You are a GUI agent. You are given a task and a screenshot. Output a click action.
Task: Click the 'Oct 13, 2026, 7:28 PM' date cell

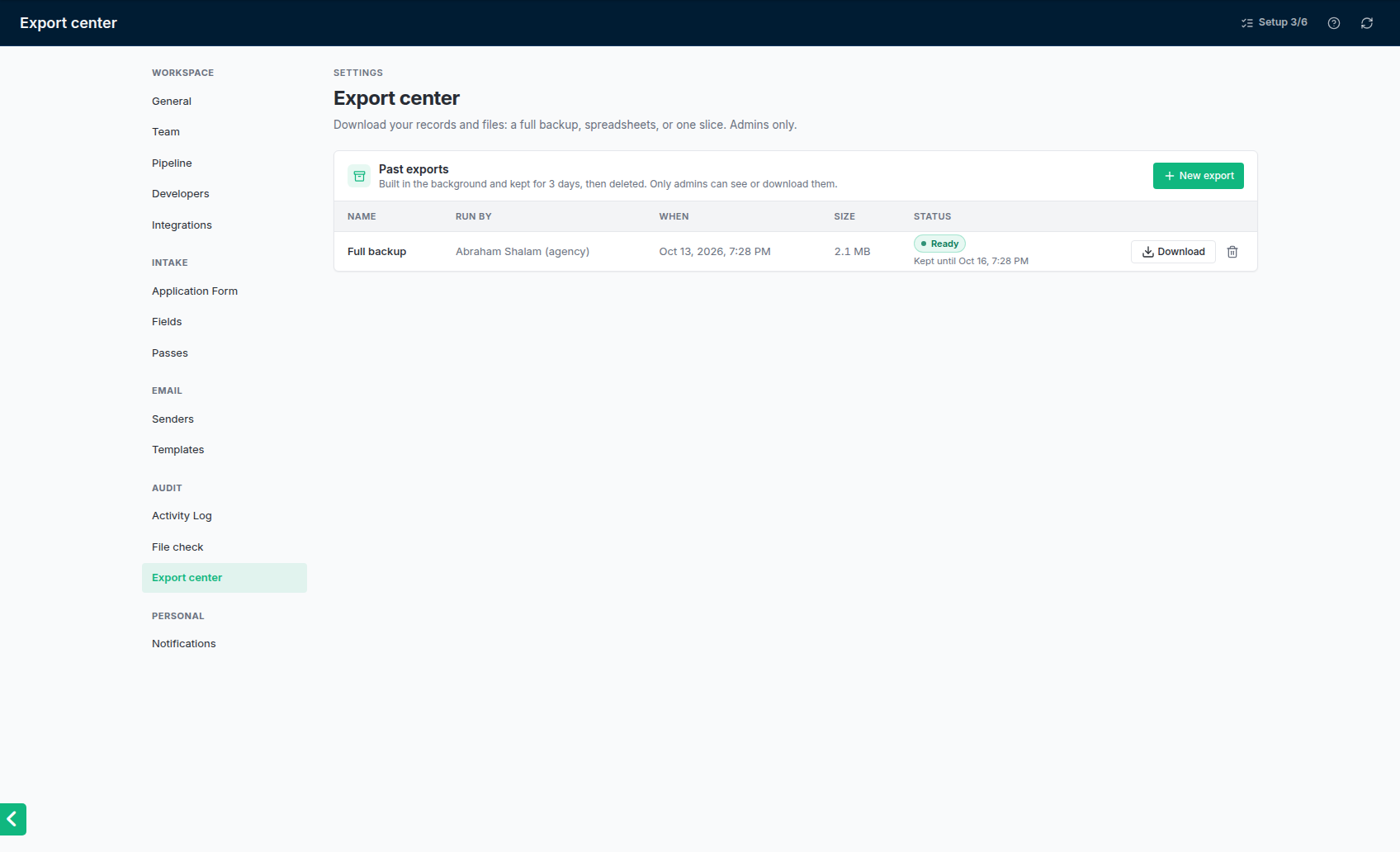(x=715, y=252)
